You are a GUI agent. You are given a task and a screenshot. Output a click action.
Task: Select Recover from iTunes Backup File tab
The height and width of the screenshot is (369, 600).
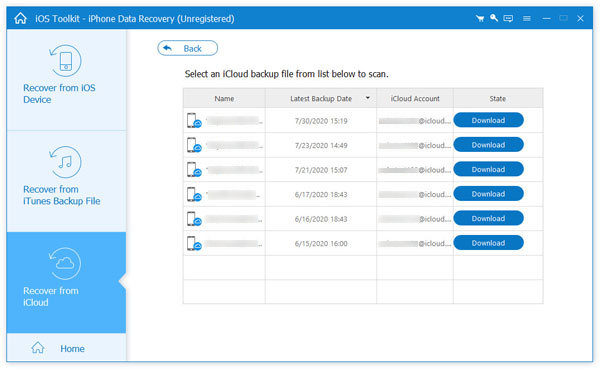click(x=66, y=181)
